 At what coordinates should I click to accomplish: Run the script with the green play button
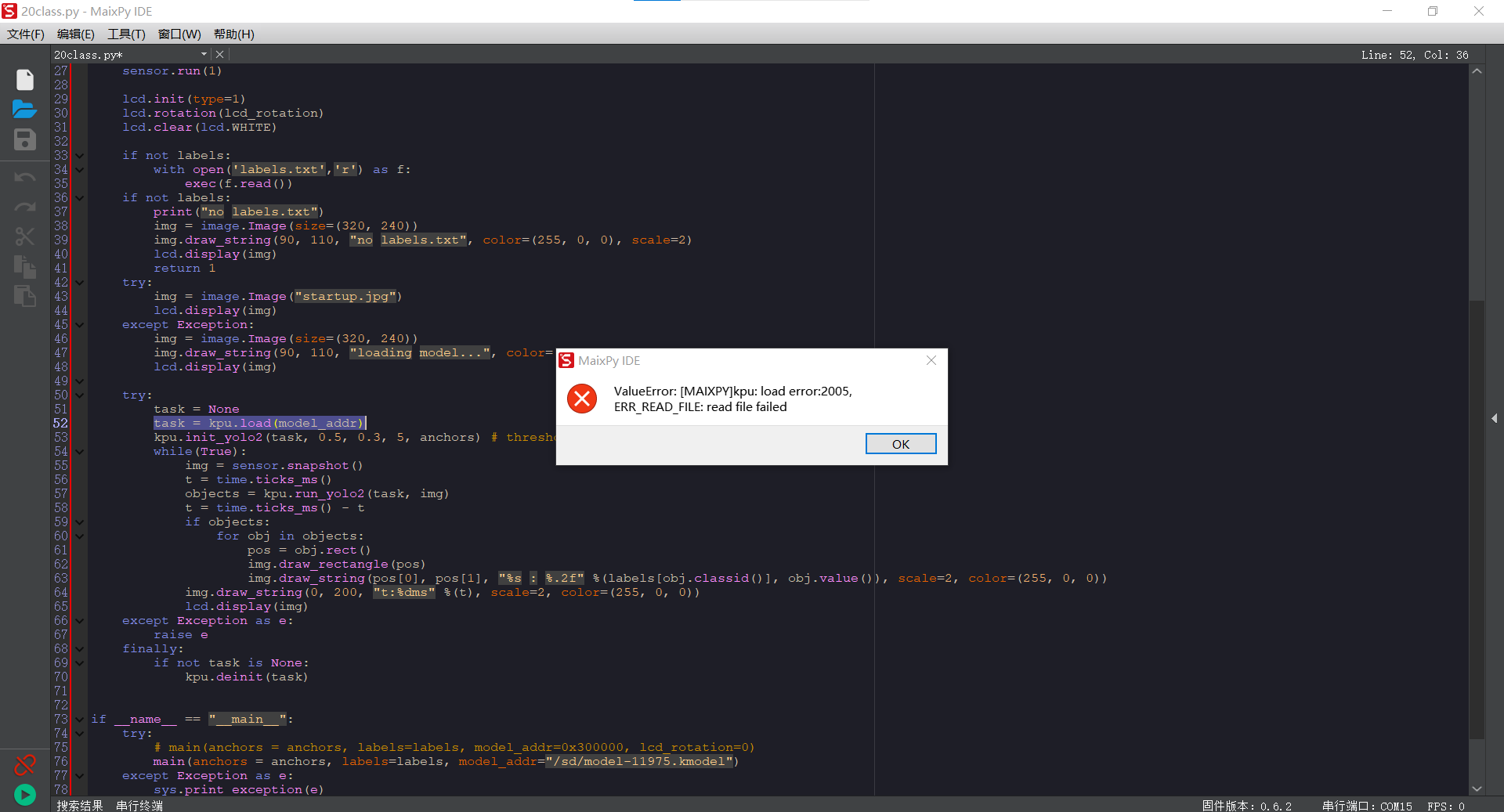[x=25, y=795]
